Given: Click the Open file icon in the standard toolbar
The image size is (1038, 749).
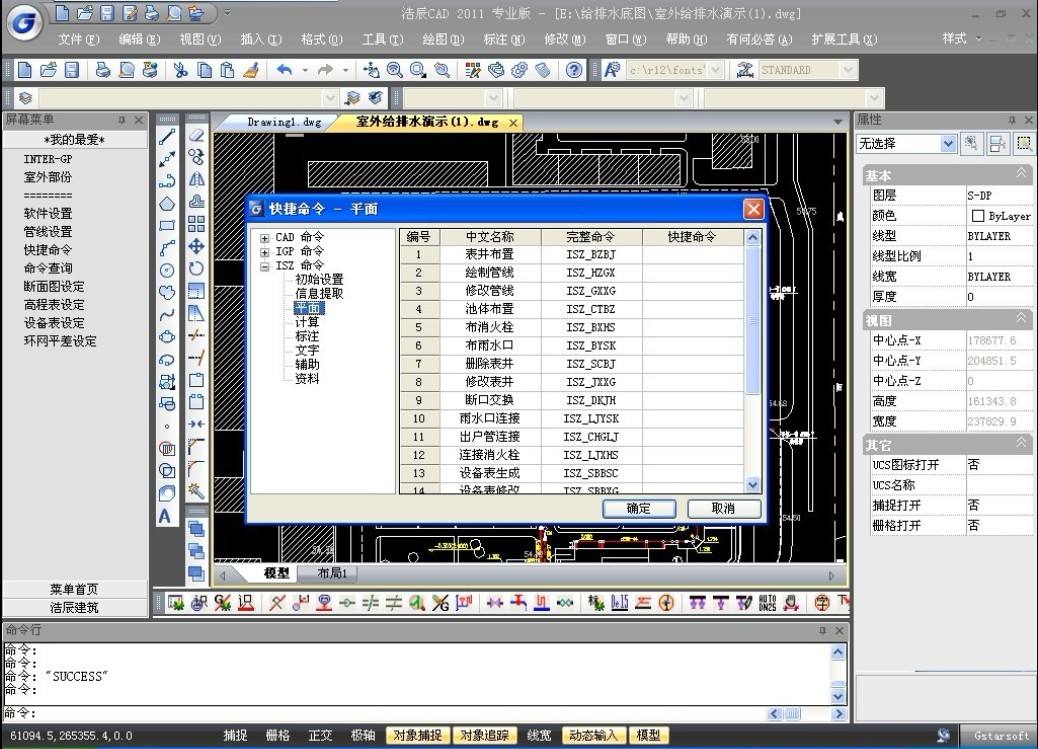Looking at the screenshot, I should click(x=48, y=70).
